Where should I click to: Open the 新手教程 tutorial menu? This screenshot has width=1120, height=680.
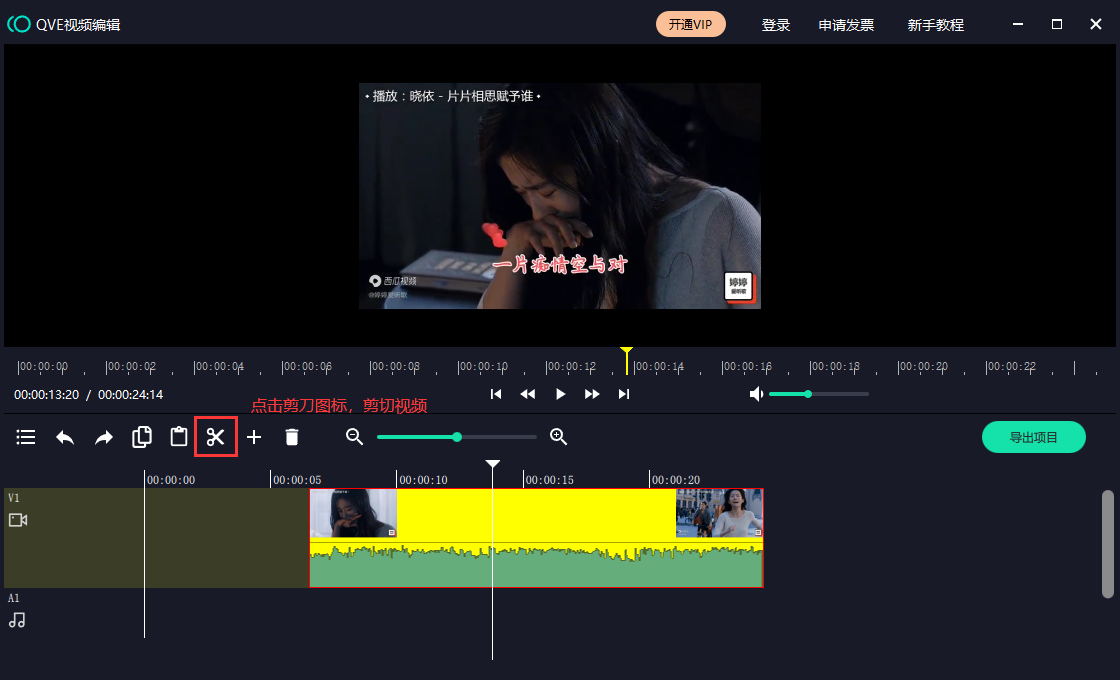[x=935, y=25]
